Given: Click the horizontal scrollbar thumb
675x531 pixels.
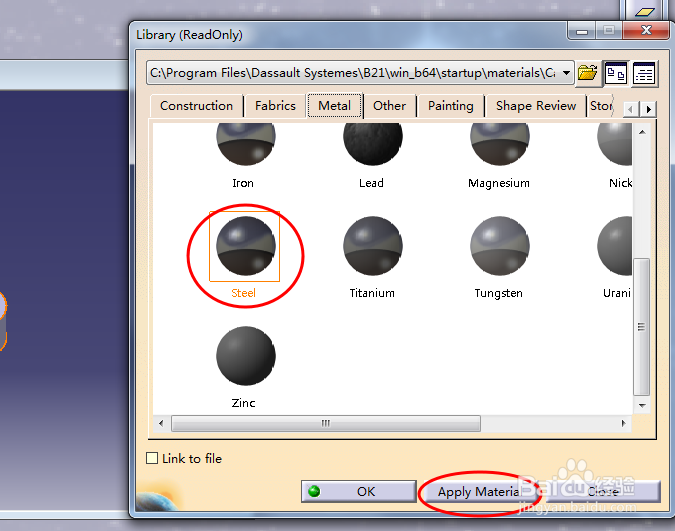Looking at the screenshot, I should (x=326, y=423).
